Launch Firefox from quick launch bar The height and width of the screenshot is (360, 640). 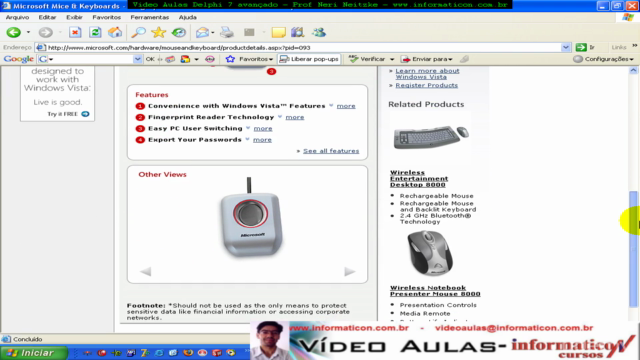(x=188, y=353)
